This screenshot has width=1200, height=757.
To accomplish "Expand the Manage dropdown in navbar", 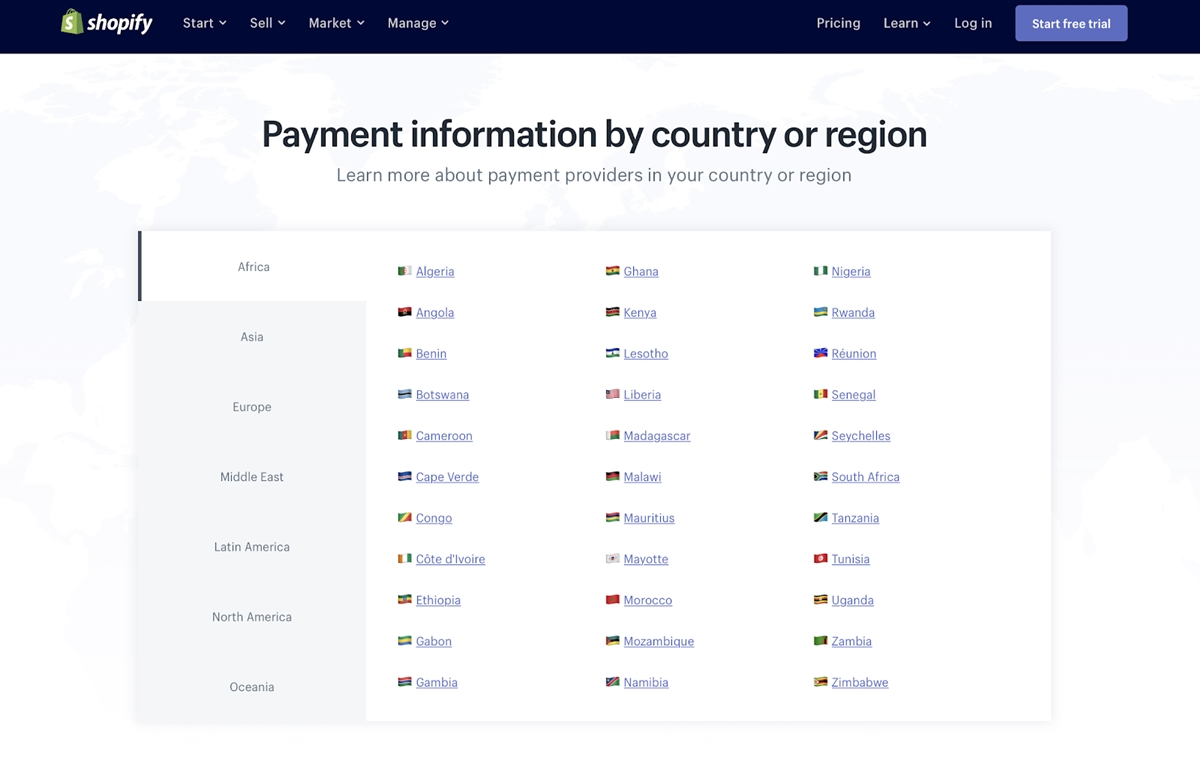I will pyautogui.click(x=417, y=23).
